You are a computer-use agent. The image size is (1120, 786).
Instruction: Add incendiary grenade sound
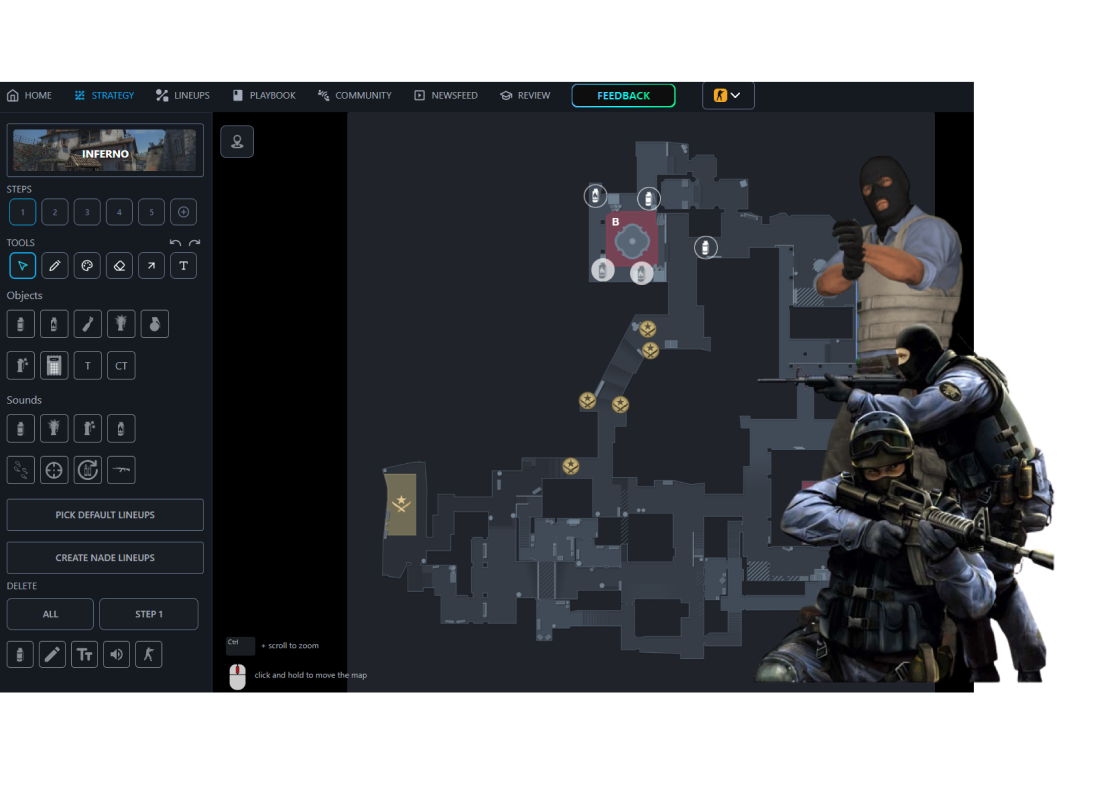pyautogui.click(x=121, y=429)
